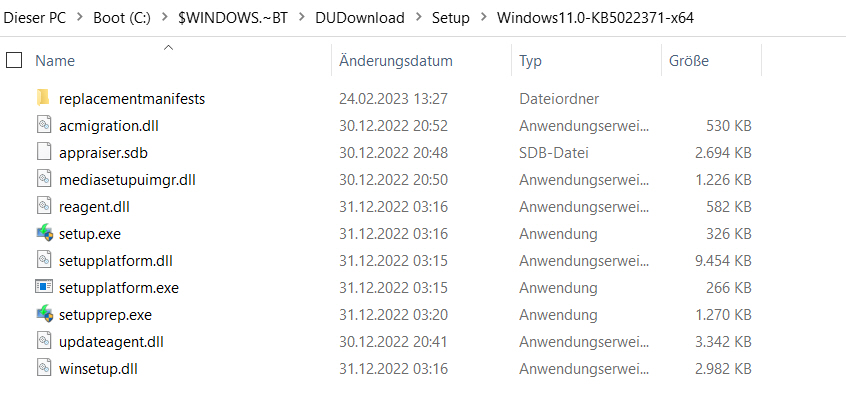
Task: Click the setup.exe shield icon
Action: [x=44, y=234]
